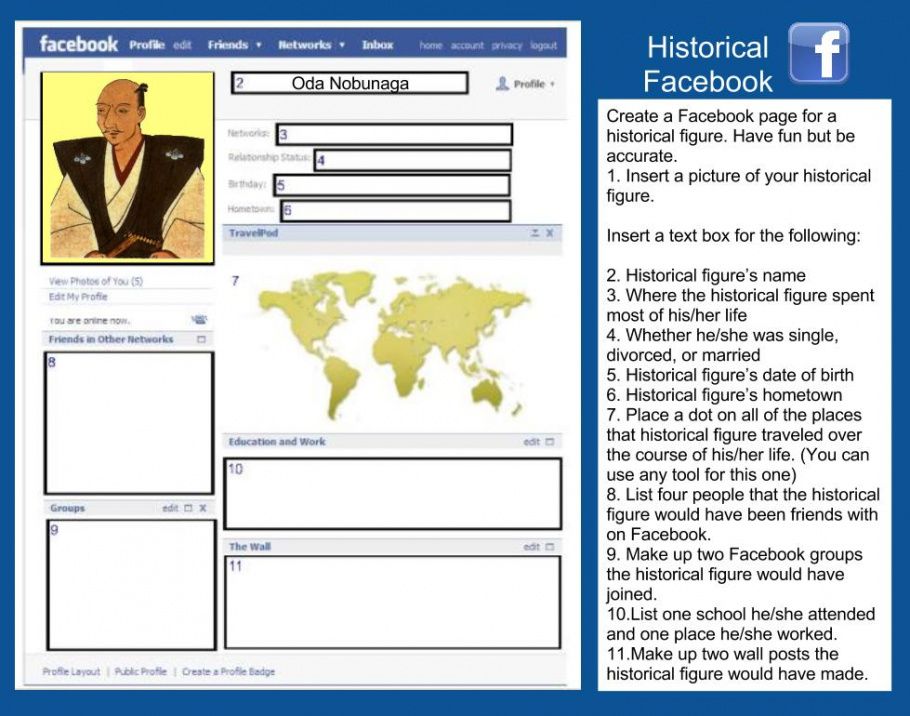Click the "Friends in Other Networks" title

[111, 339]
